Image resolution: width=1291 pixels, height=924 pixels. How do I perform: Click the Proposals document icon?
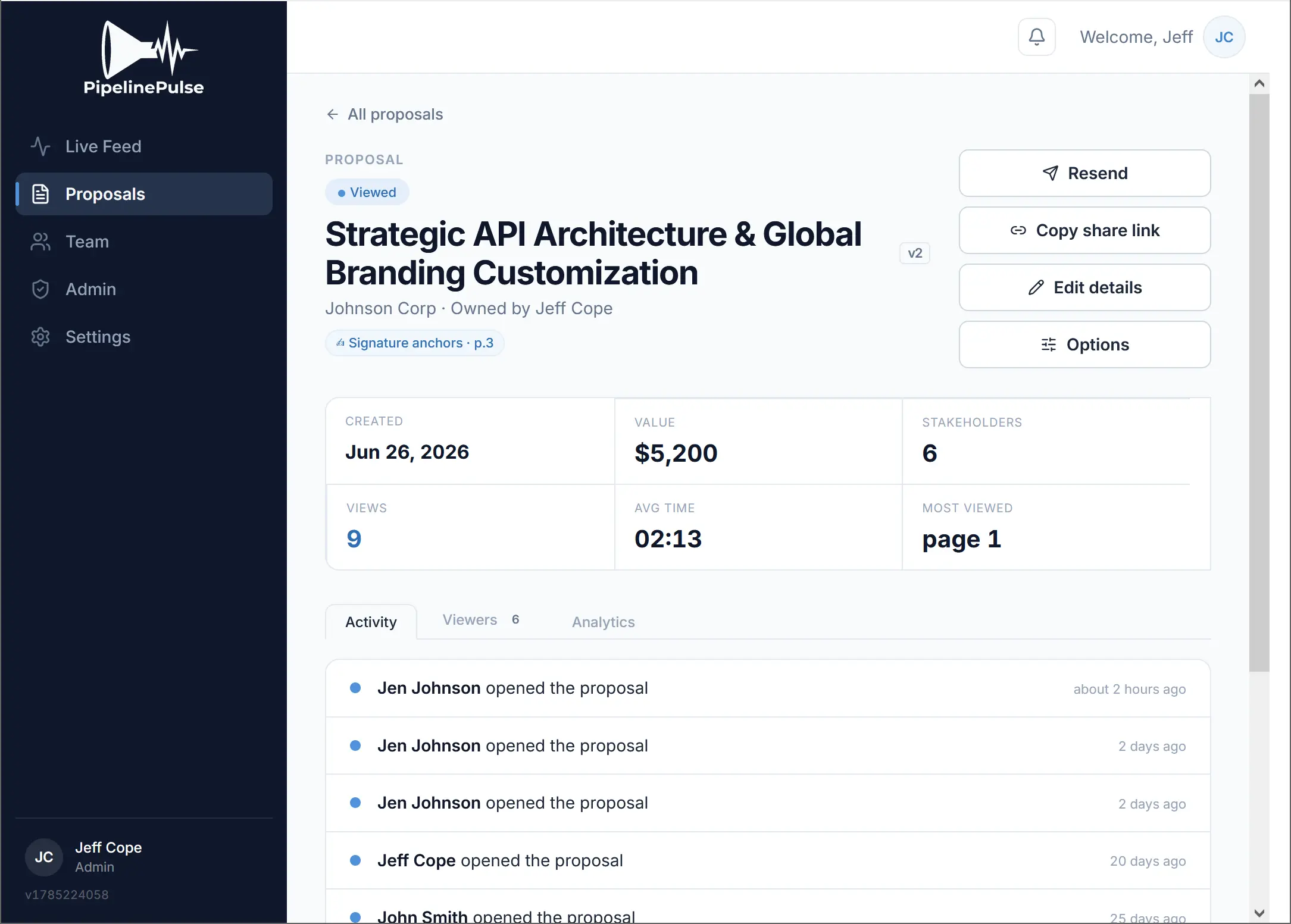40,194
